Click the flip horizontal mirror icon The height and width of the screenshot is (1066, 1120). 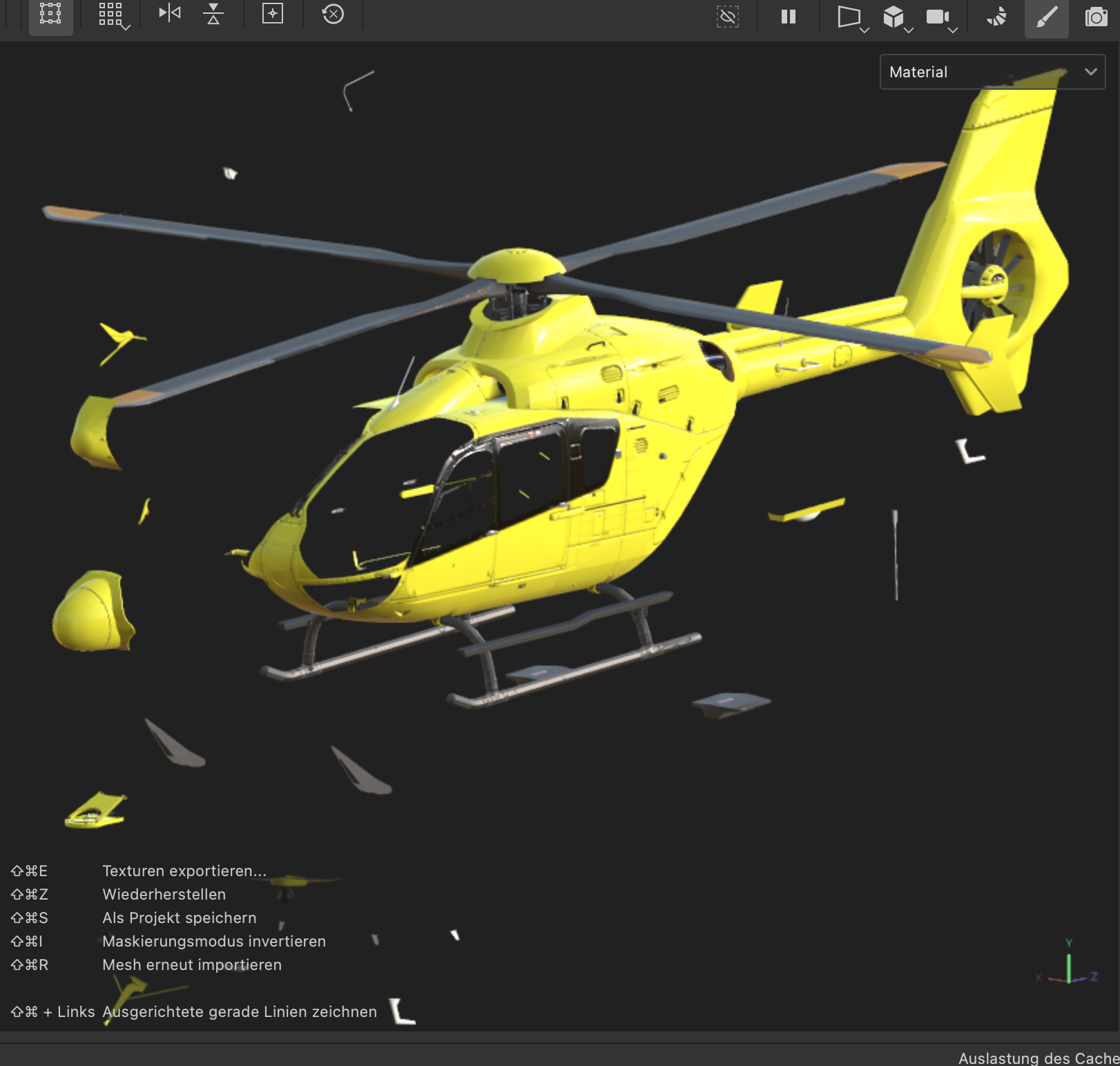pyautogui.click(x=169, y=13)
